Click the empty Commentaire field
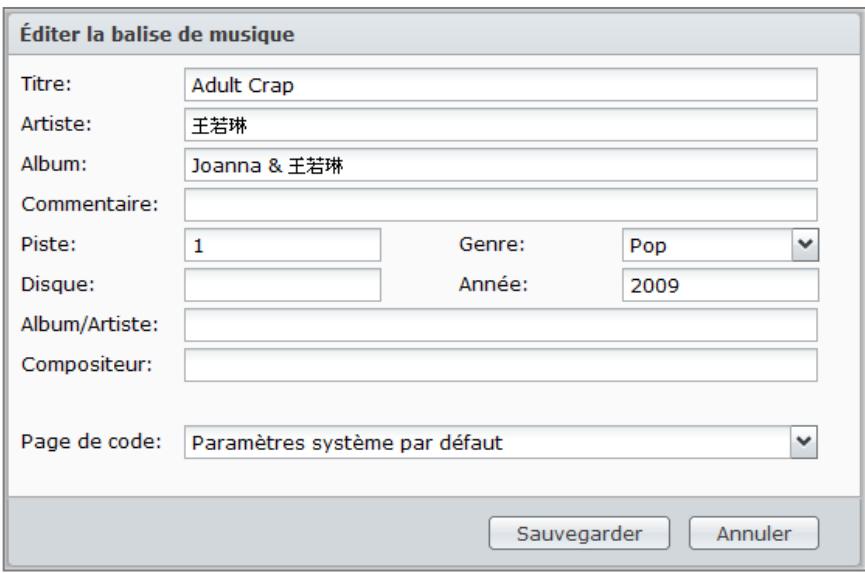This screenshot has height=573, width=865. click(500, 205)
